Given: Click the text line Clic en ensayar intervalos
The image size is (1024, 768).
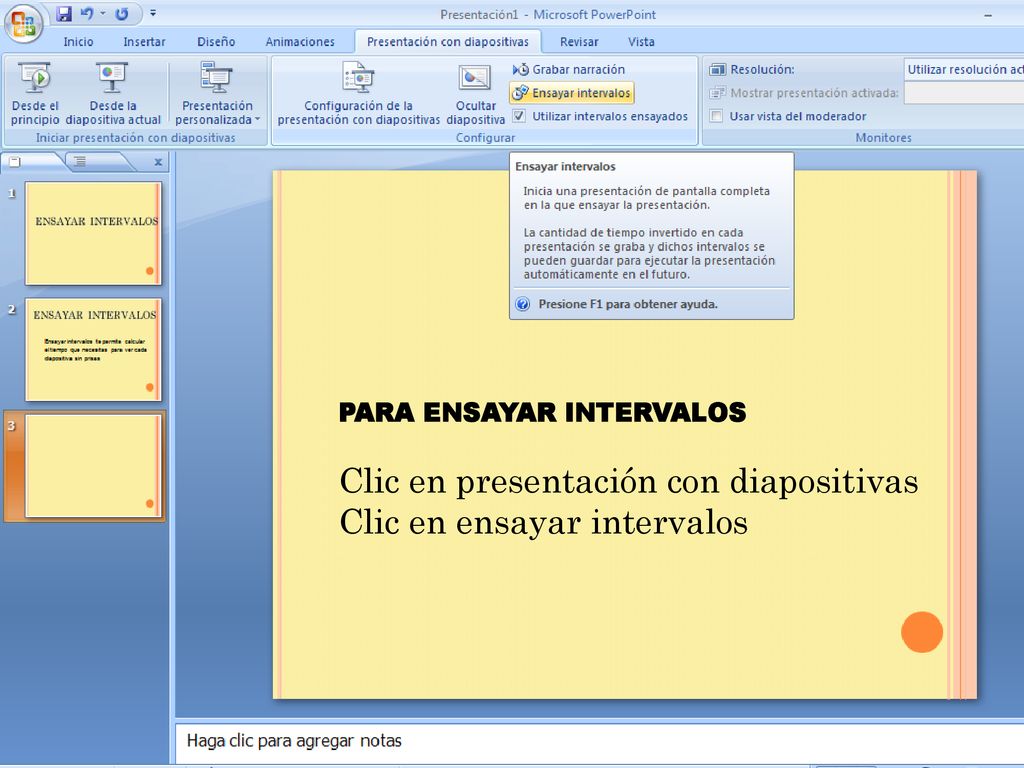Looking at the screenshot, I should pos(544,522).
